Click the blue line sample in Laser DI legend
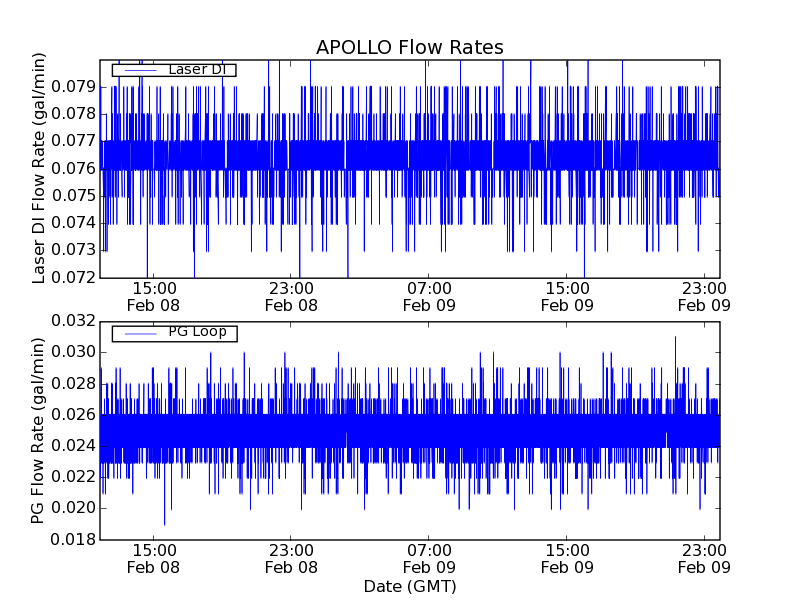This screenshot has height=600, width=800. [137, 70]
